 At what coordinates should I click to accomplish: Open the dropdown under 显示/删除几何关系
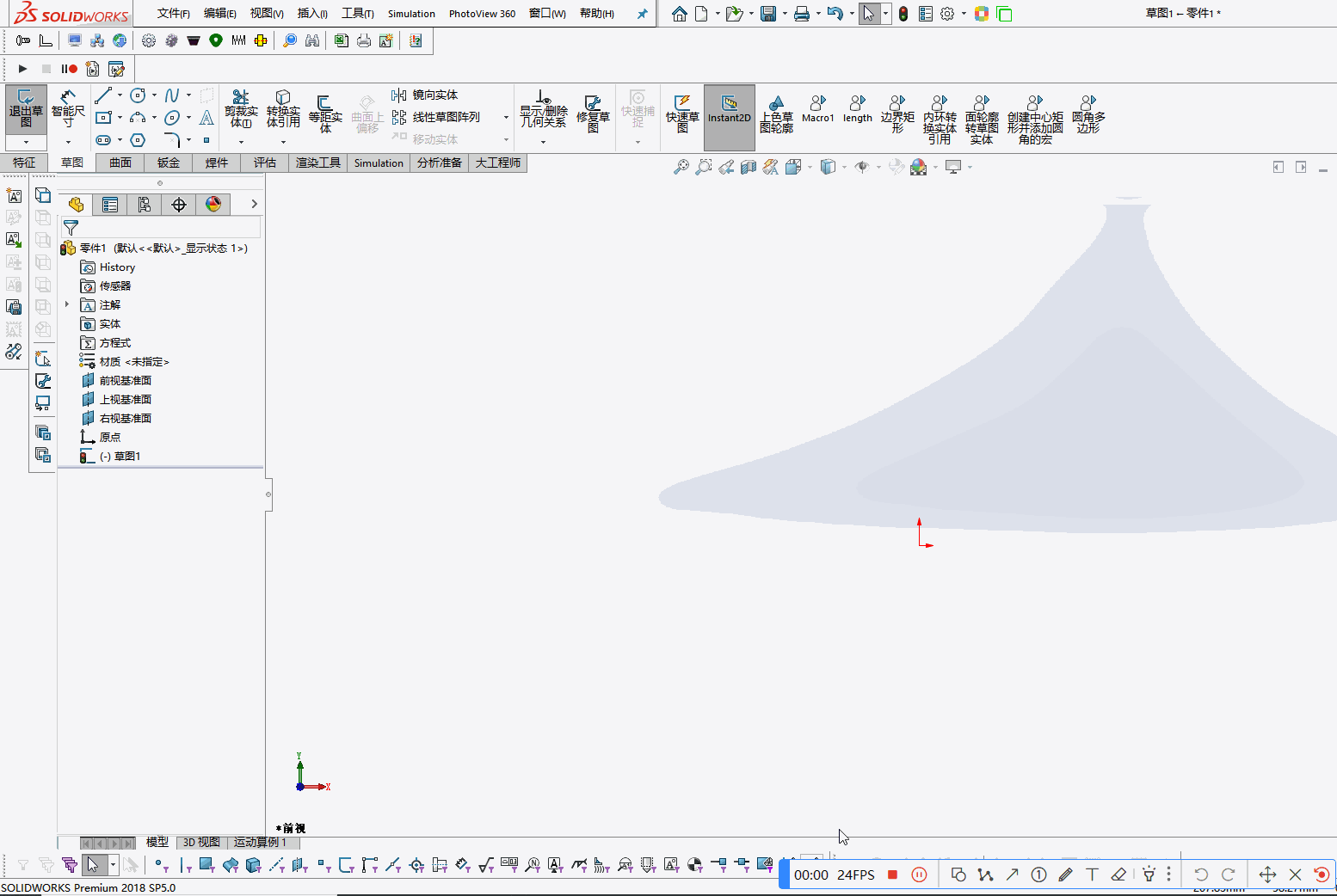pos(543,142)
